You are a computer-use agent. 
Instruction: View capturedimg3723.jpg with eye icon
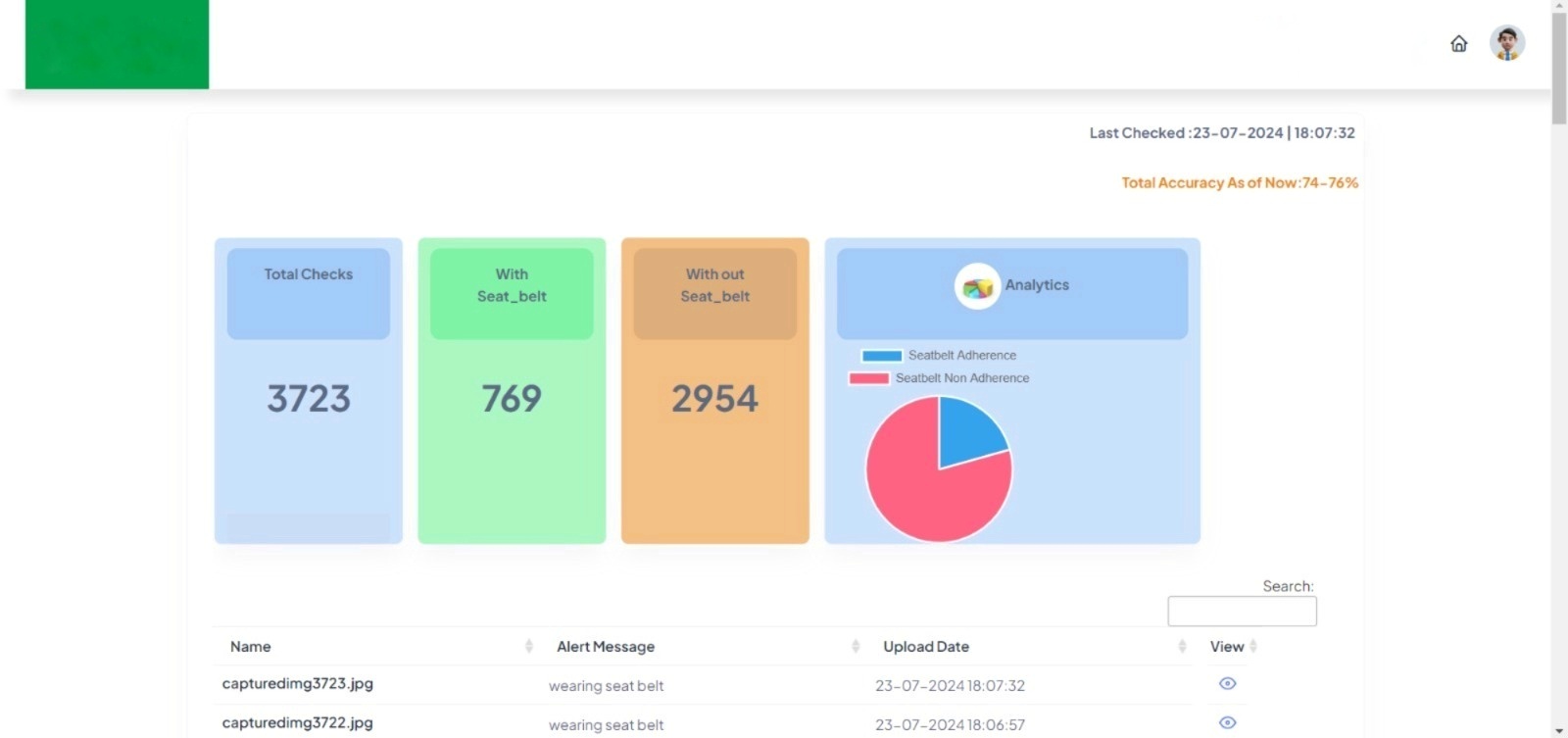[1227, 684]
